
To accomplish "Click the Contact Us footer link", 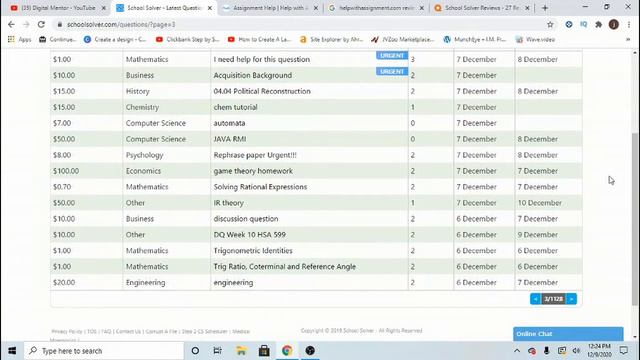I will point(128,331).
